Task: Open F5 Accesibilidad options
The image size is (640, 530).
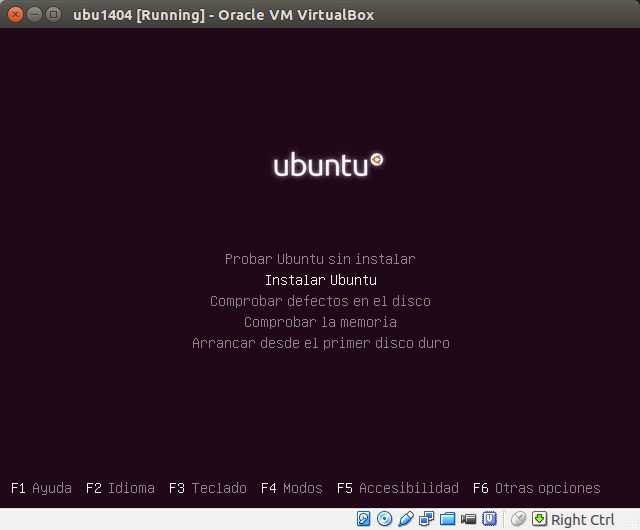Action: coord(398,488)
